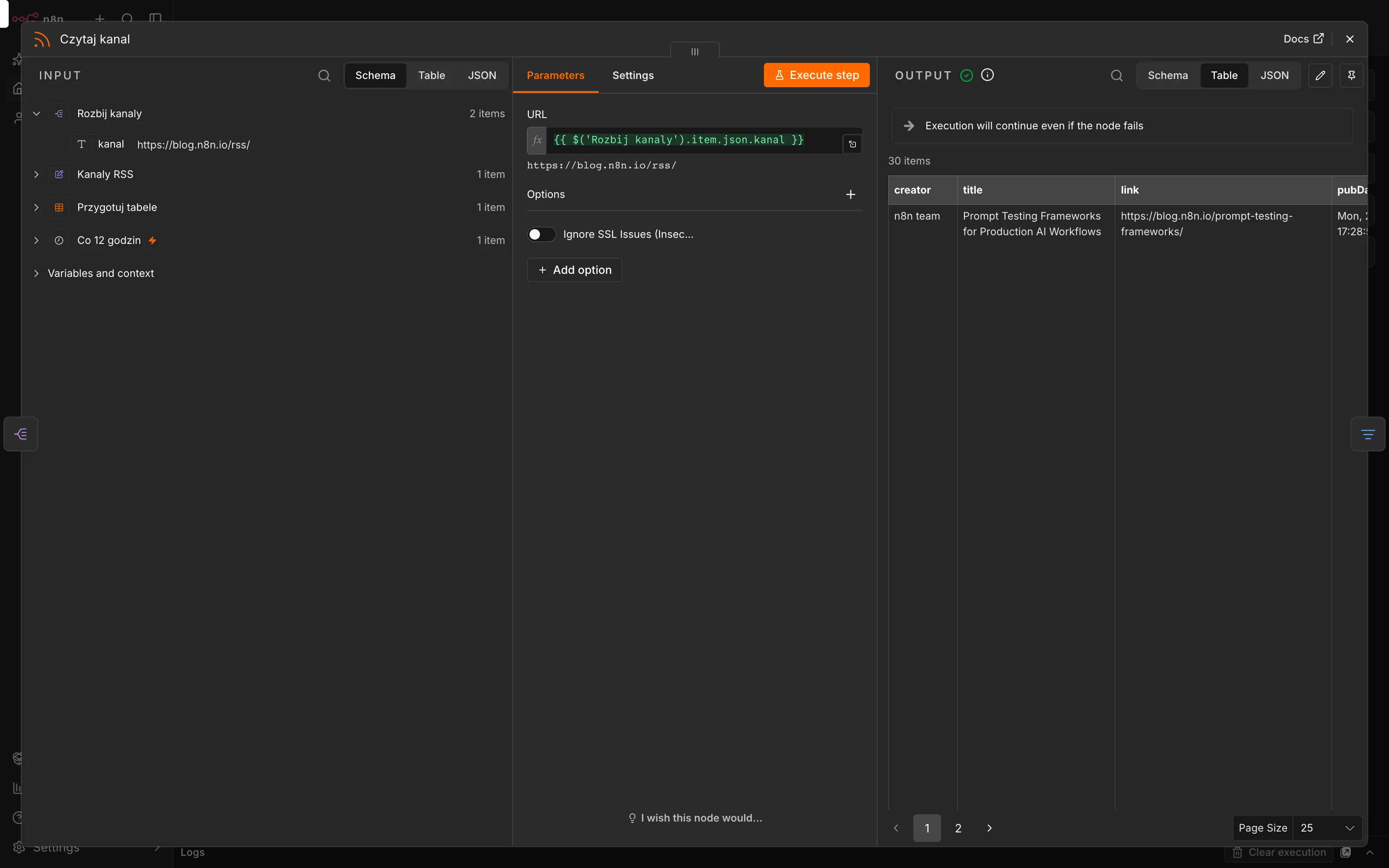Image resolution: width=1389 pixels, height=868 pixels.
Task: Click the RSS icon beside Czytaj kanal
Action: tap(42, 39)
